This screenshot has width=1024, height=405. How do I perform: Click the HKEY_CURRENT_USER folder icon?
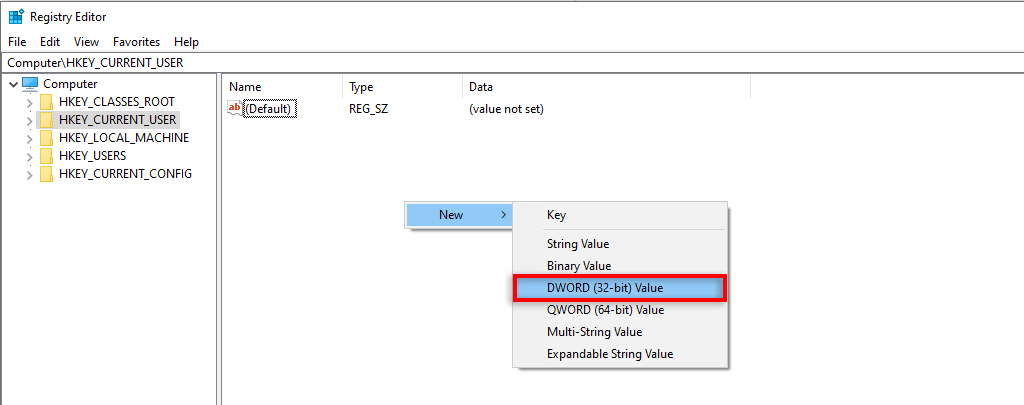(46, 120)
